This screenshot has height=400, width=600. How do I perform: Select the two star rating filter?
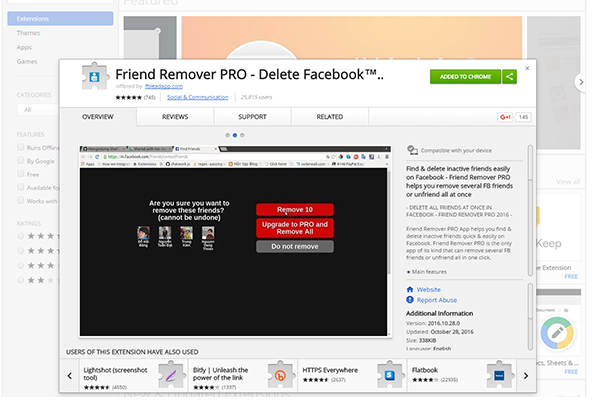21,280
